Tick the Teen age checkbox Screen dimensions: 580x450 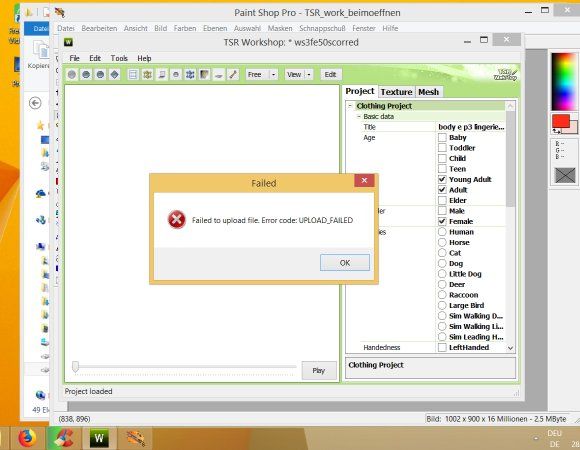tap(442, 169)
